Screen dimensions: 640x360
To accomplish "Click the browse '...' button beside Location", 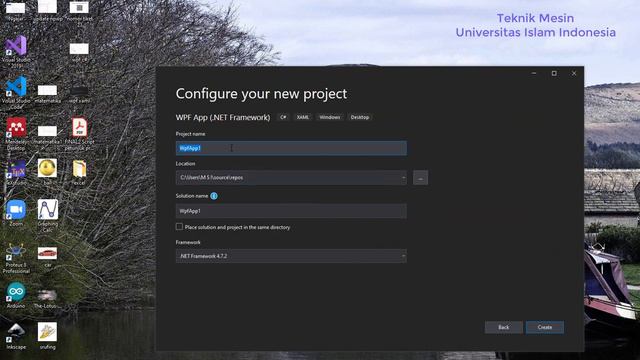I will (420, 178).
